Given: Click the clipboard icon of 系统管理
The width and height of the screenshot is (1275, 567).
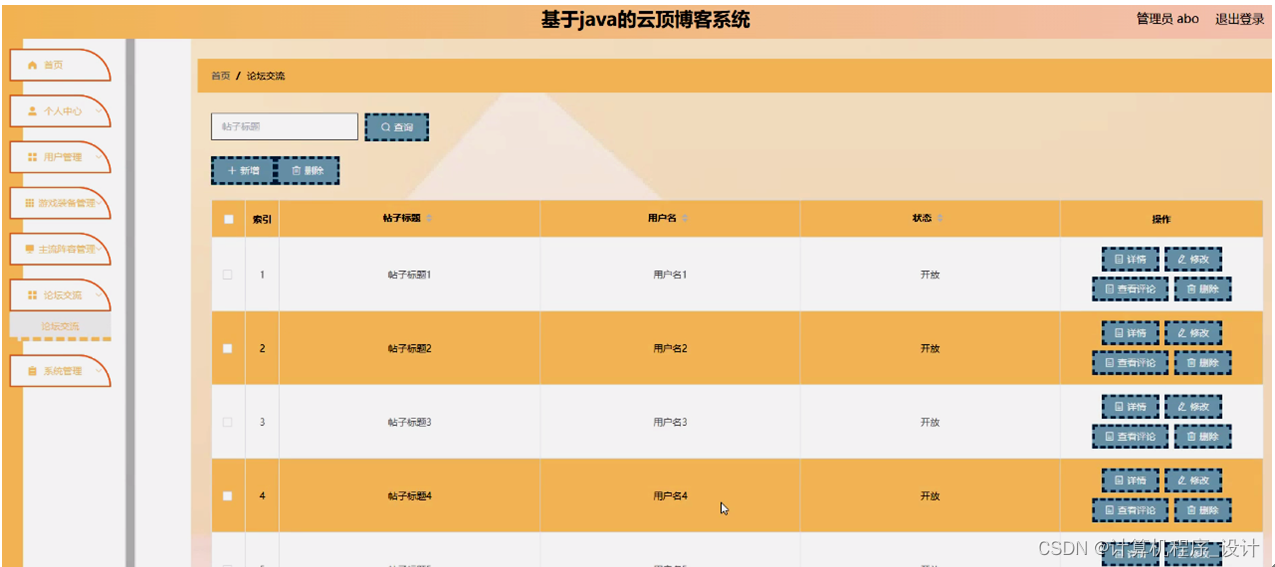Looking at the screenshot, I should (33, 371).
